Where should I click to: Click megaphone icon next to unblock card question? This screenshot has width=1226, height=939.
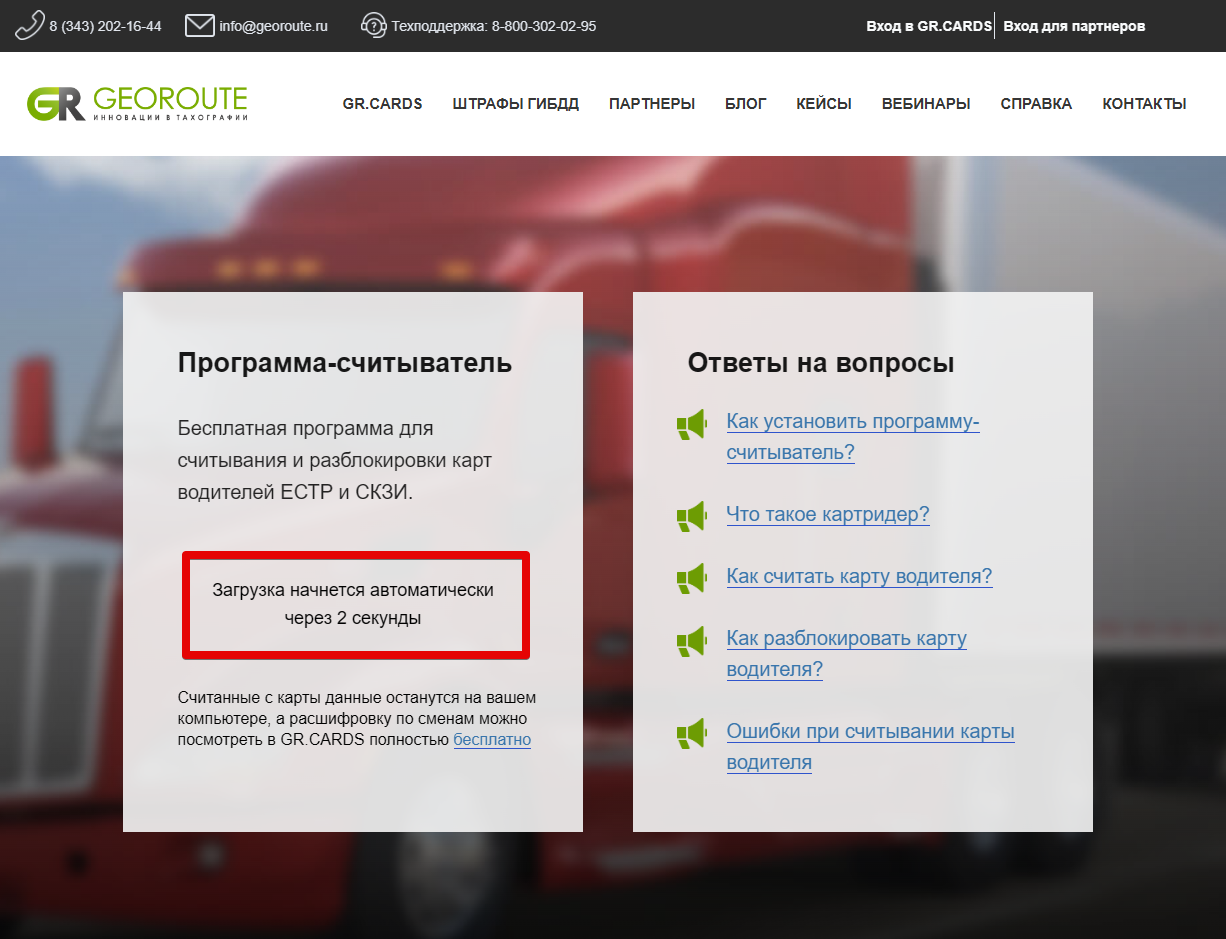[x=691, y=640]
